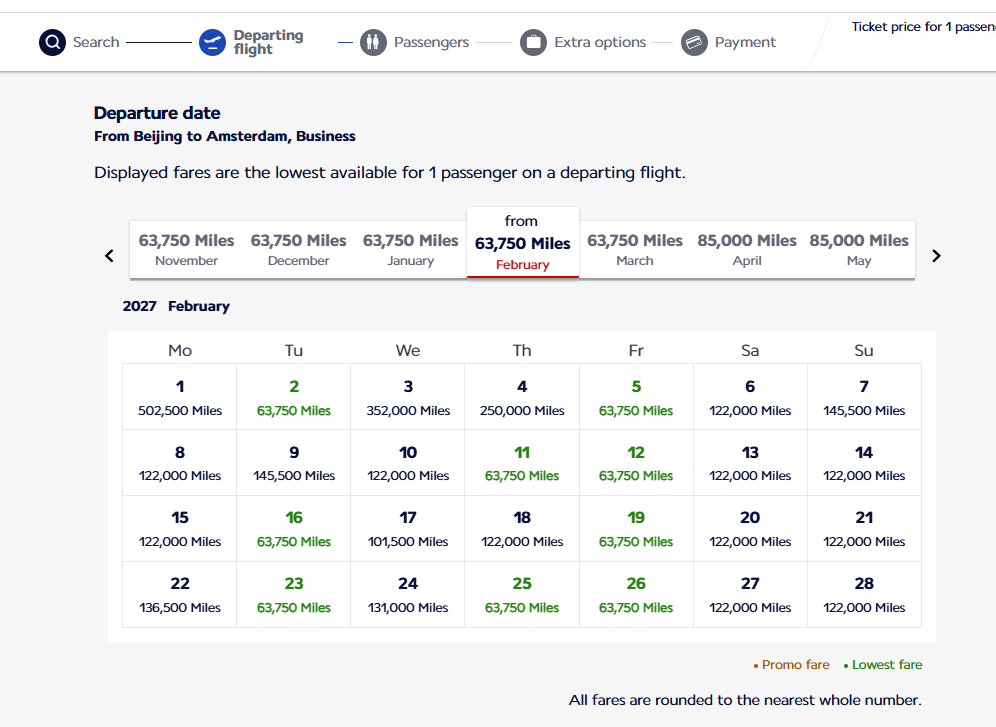Viewport: 996px width, 727px height.
Task: Select Saturday February 6 fare
Action: pyautogui.click(x=750, y=397)
